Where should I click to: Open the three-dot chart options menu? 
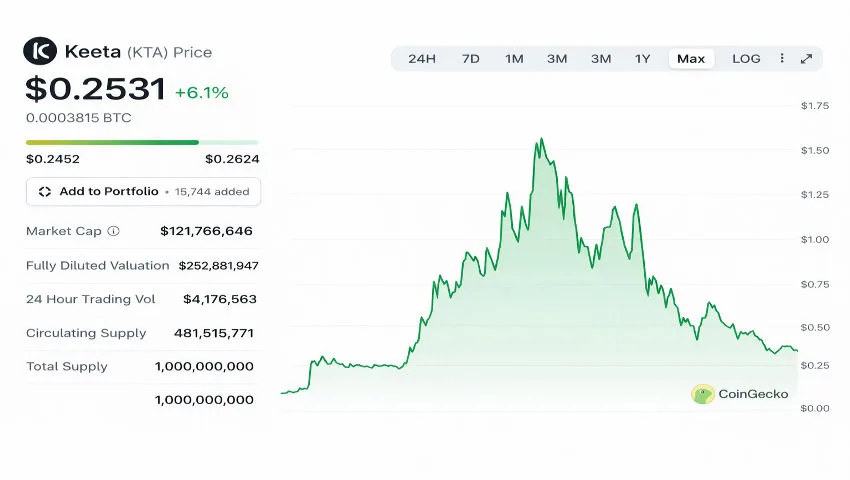click(x=782, y=59)
